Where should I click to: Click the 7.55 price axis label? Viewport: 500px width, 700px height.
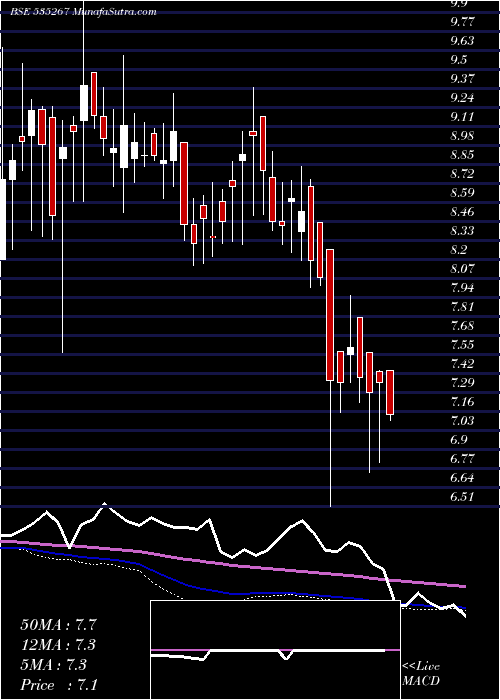click(x=462, y=345)
